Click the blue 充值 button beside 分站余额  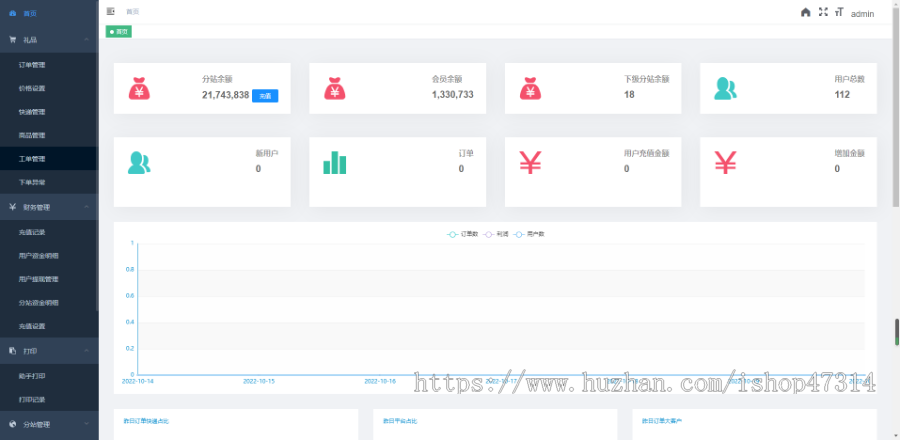click(x=265, y=96)
